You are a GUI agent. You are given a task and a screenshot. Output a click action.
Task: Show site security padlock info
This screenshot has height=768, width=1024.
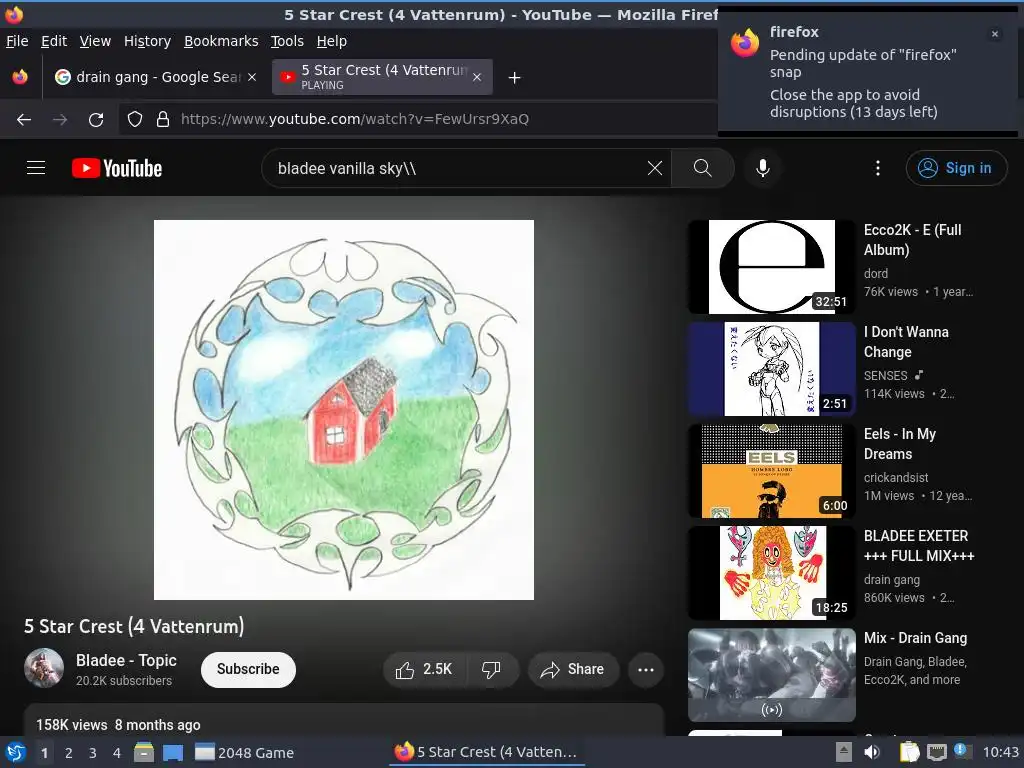pos(163,119)
